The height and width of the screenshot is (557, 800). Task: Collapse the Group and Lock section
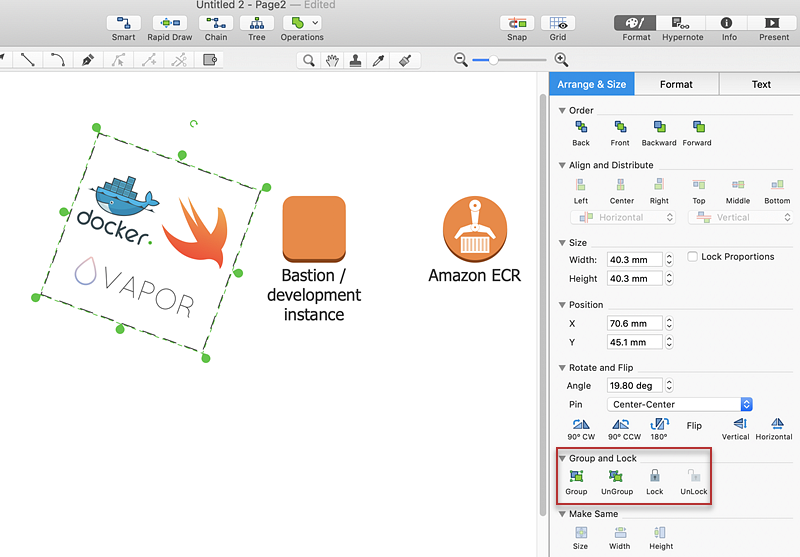pos(562,459)
